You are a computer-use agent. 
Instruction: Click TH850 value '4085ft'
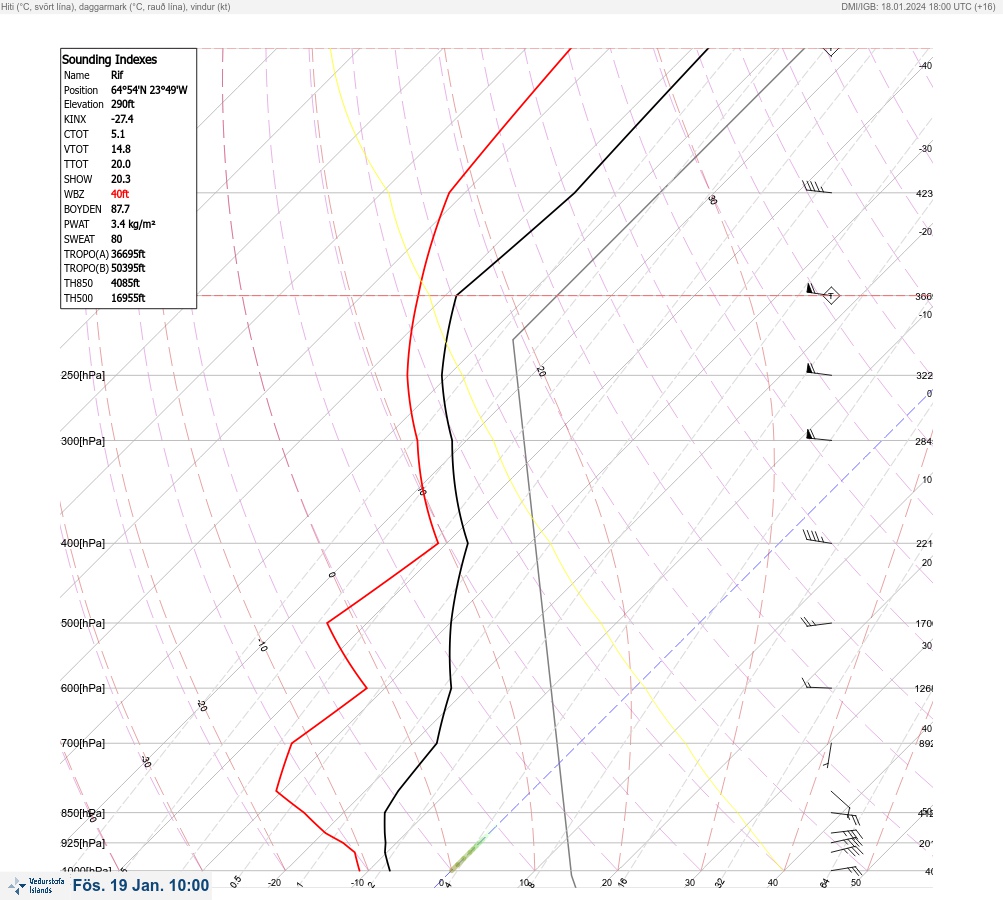(125, 283)
